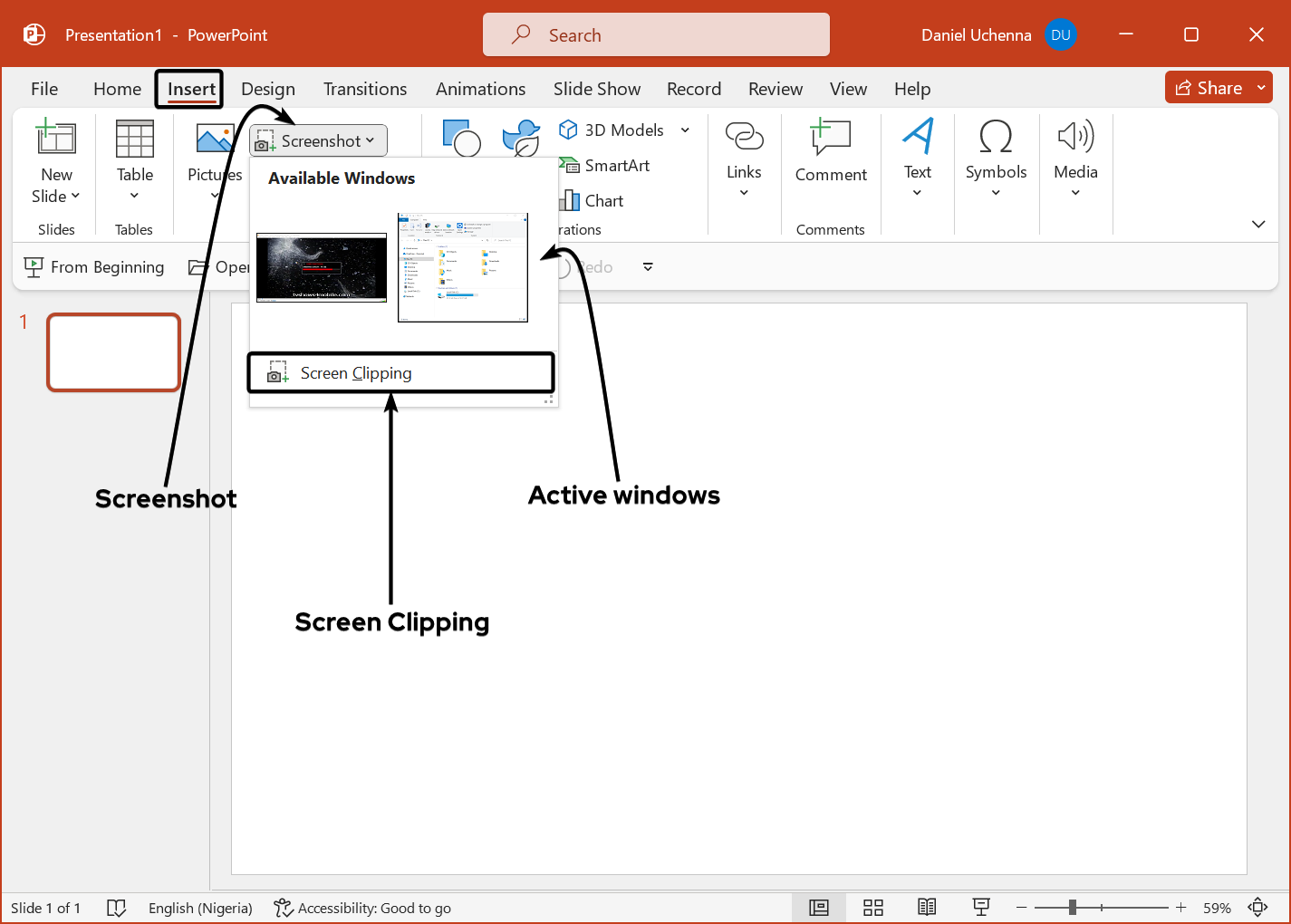Open the Symbols omega icon
The height and width of the screenshot is (924, 1291).
pos(995,139)
